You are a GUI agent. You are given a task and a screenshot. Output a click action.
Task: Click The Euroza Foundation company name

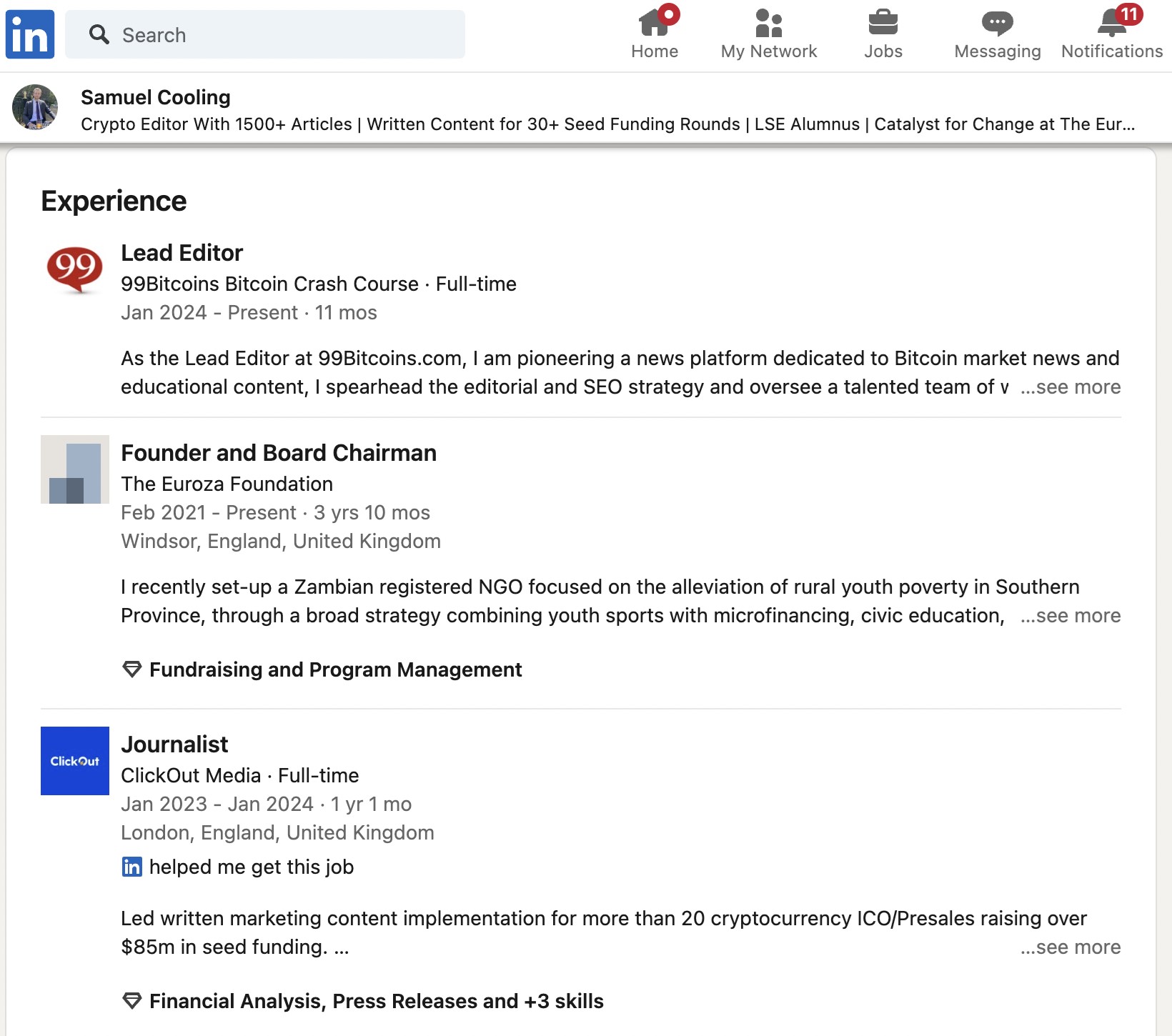[227, 484]
